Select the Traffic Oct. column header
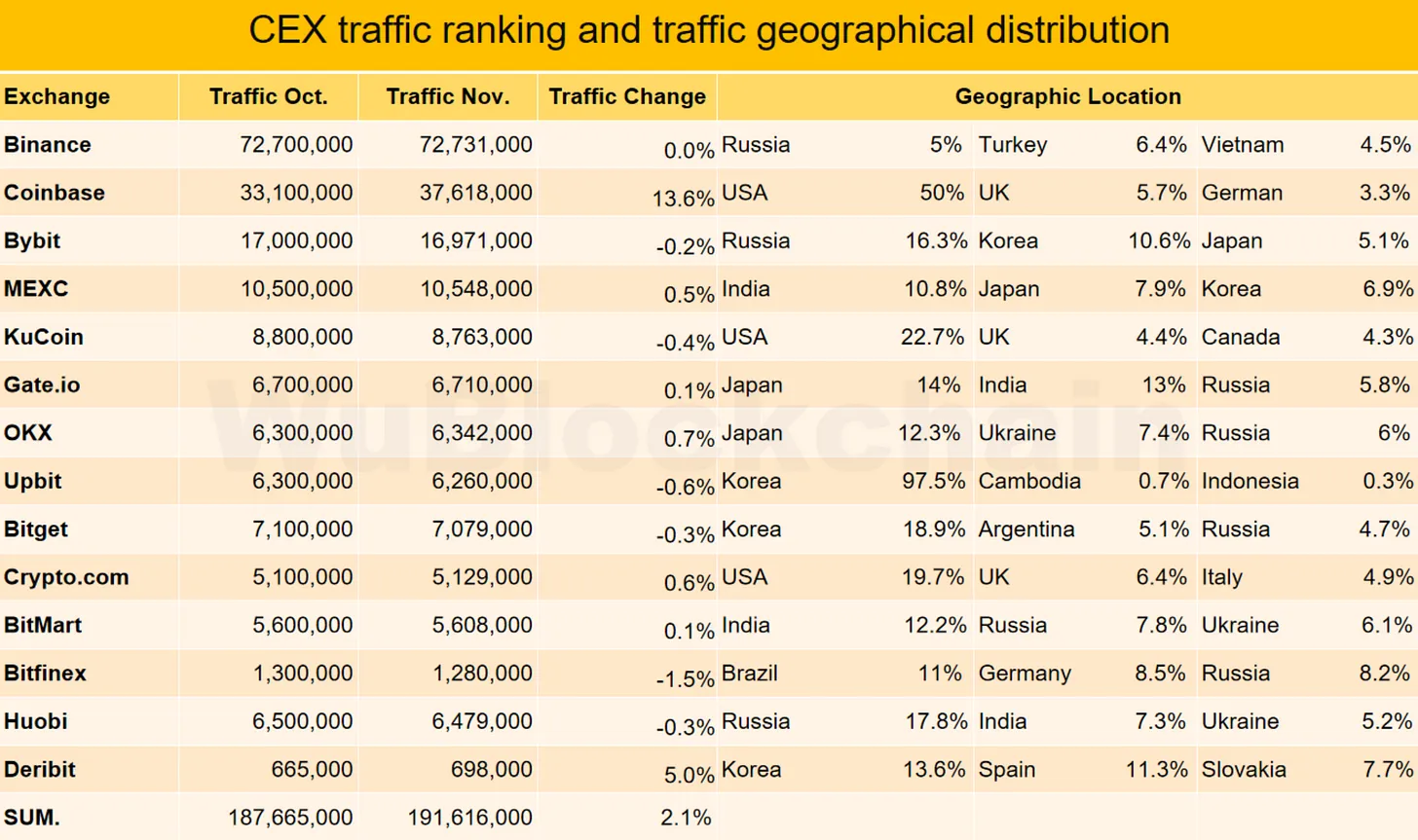 click(x=268, y=96)
